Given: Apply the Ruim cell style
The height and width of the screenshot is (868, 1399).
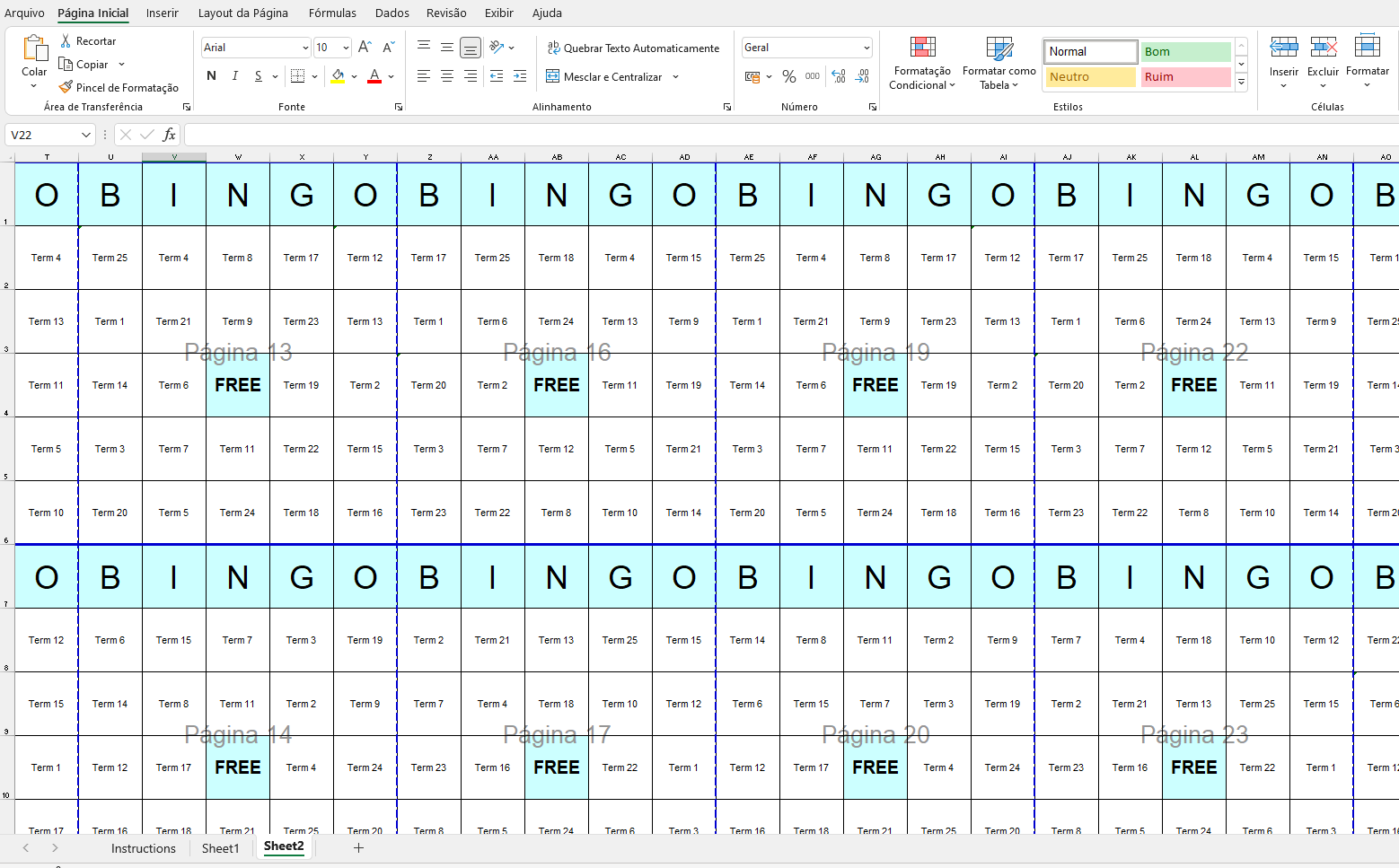Looking at the screenshot, I should click(x=1185, y=77).
